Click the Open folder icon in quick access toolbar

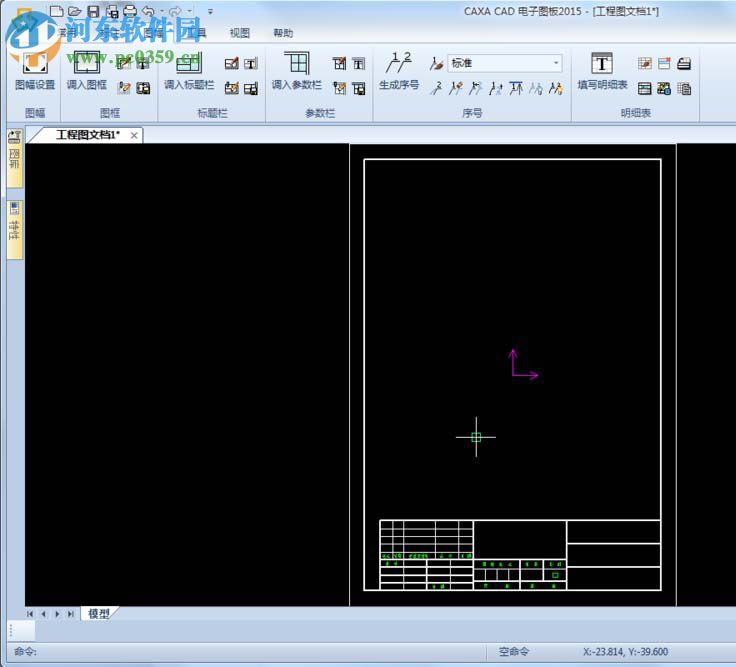coord(75,11)
